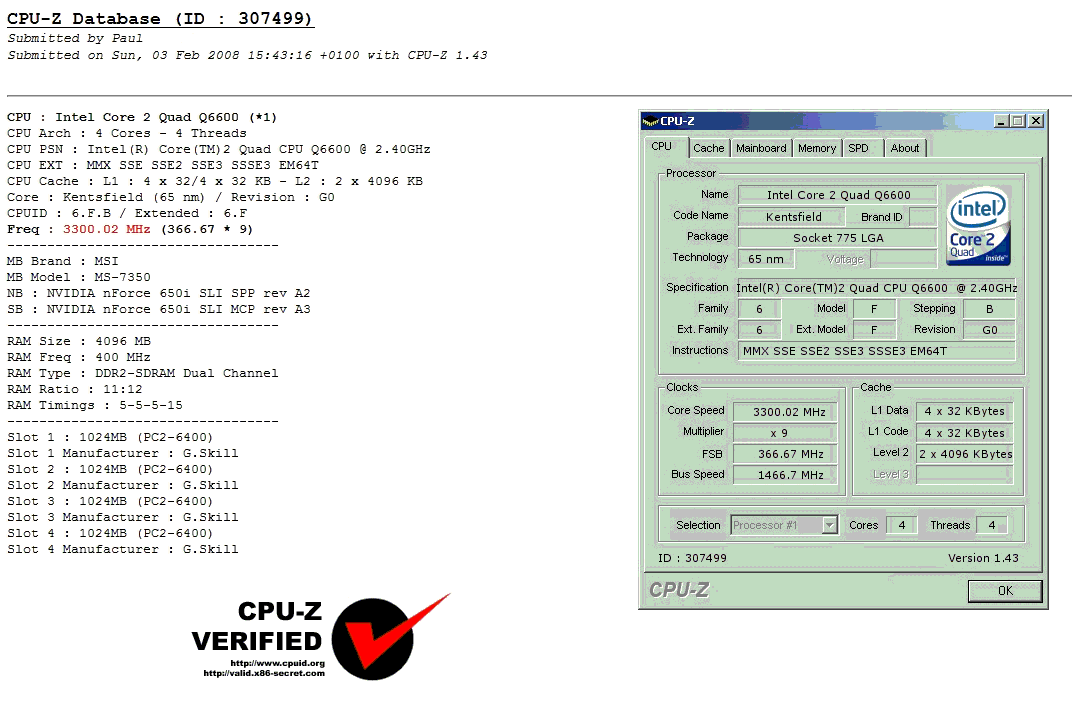The width and height of the screenshot is (1072, 702).
Task: Click the Core Speed value 3300.02 MHz field
Action: 785,412
